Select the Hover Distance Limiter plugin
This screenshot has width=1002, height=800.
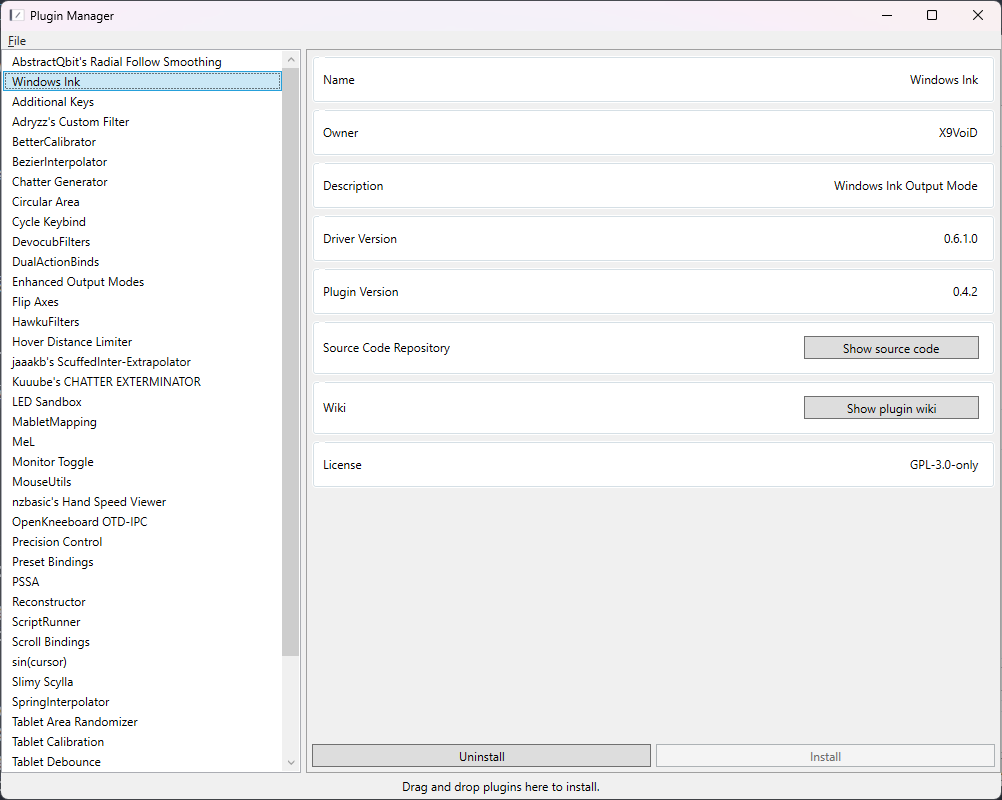[71, 341]
